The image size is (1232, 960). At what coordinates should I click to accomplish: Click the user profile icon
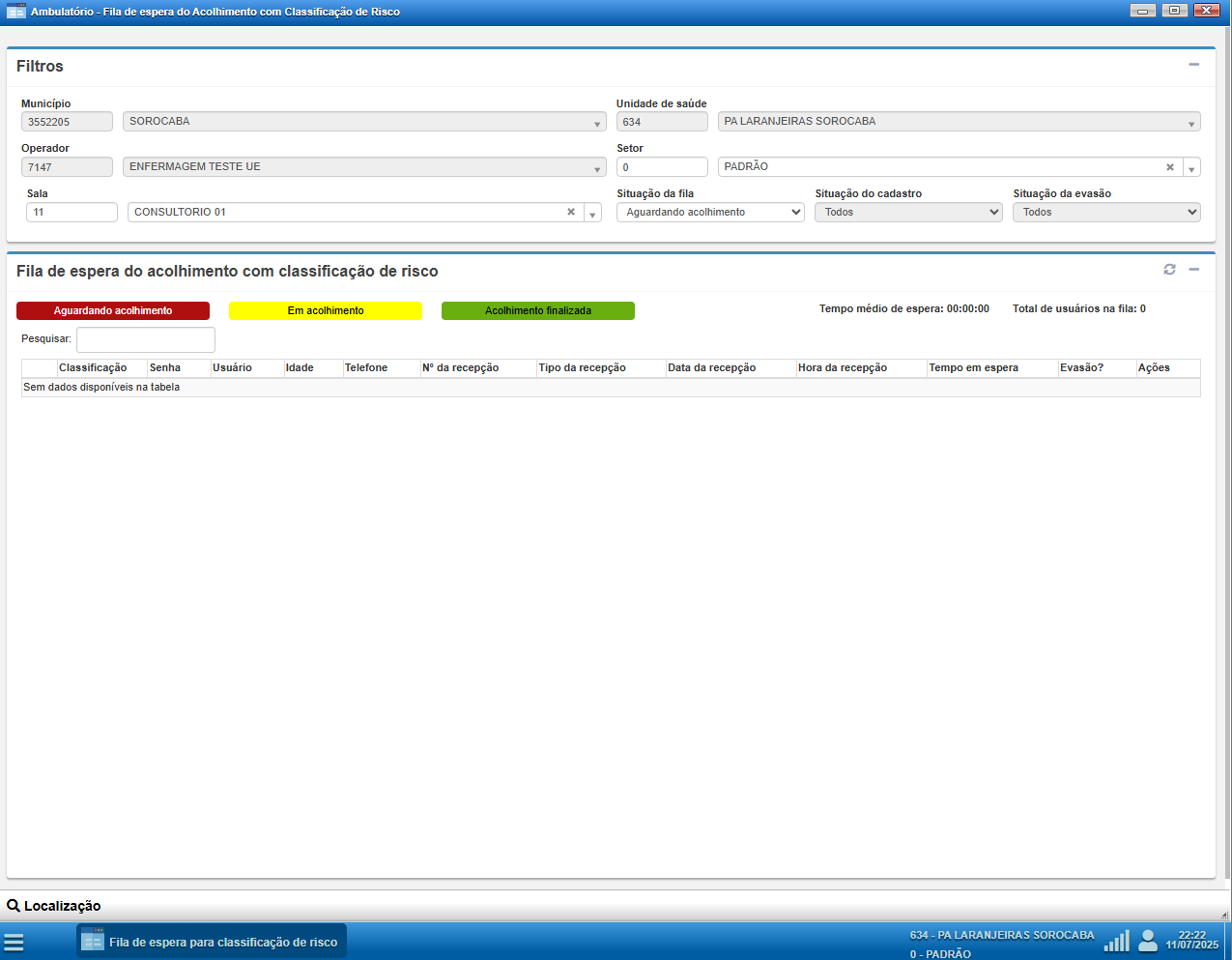point(1147,941)
